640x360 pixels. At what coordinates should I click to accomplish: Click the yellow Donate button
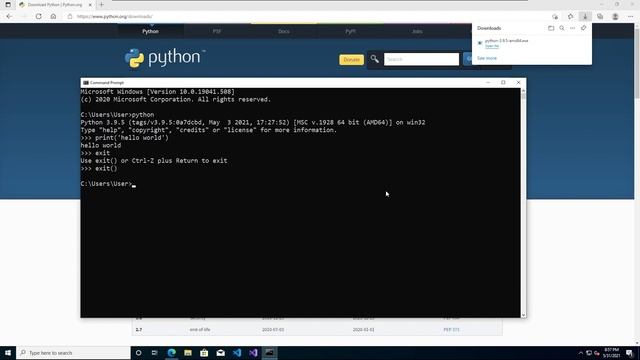pyautogui.click(x=351, y=60)
